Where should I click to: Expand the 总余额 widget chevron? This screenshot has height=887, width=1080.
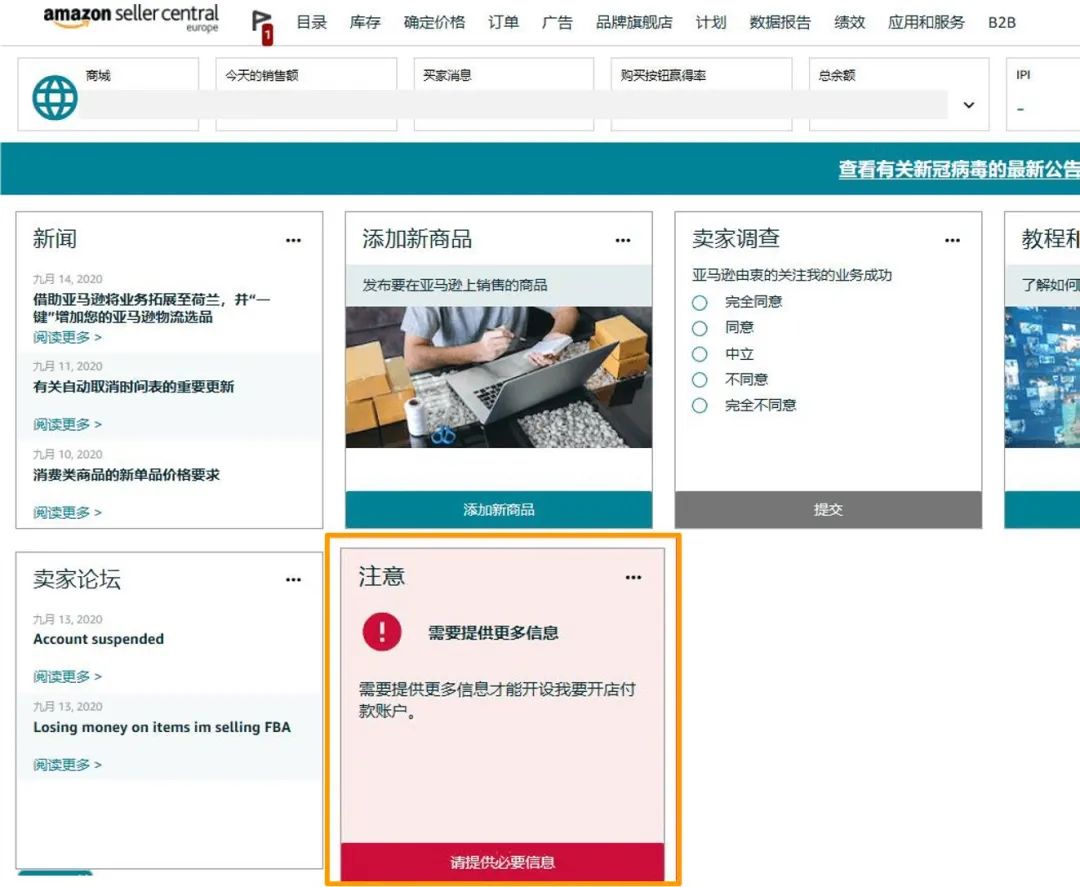coord(968,104)
